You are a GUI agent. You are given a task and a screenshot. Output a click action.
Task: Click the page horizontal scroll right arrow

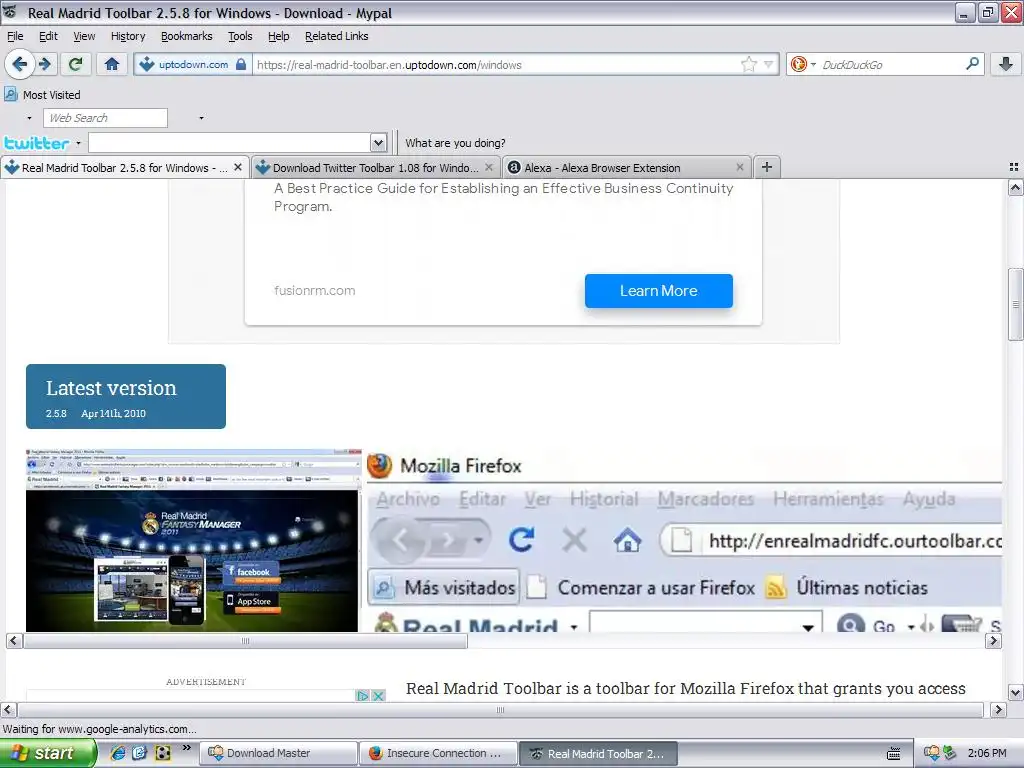(x=999, y=710)
